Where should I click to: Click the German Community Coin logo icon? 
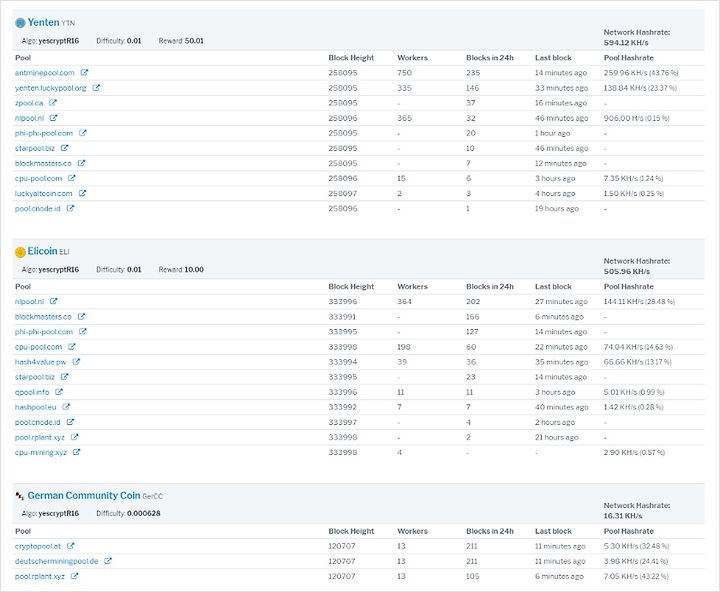tap(20, 496)
